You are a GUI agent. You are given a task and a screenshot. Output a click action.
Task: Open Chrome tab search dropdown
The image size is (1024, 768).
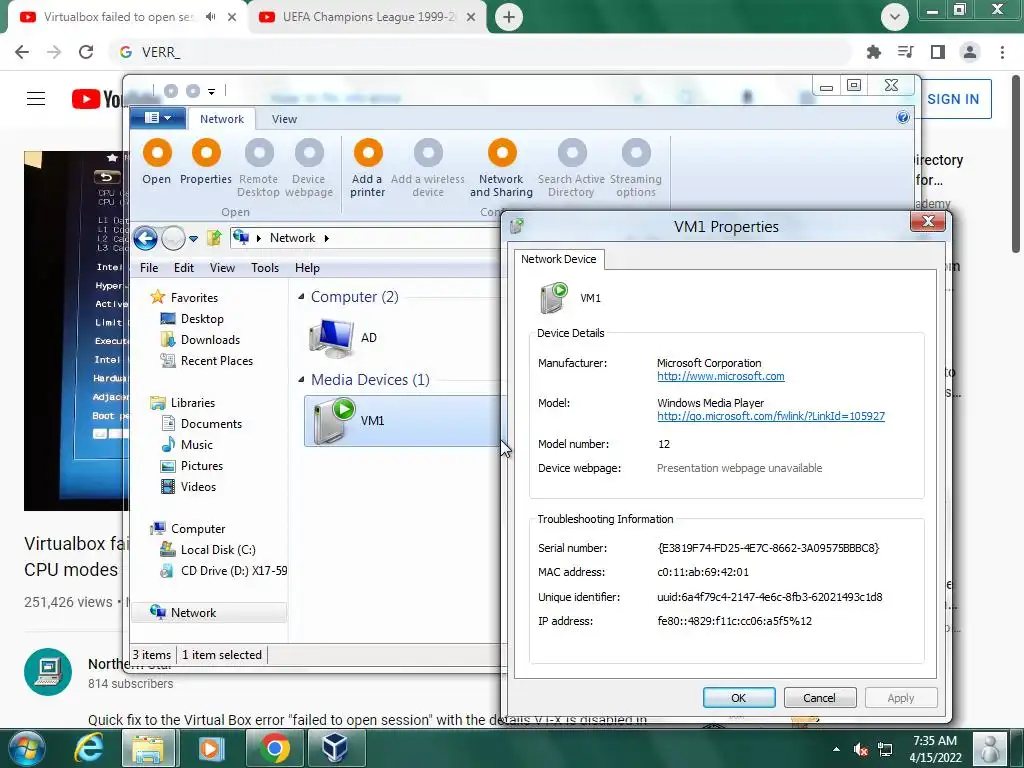pos(894,17)
